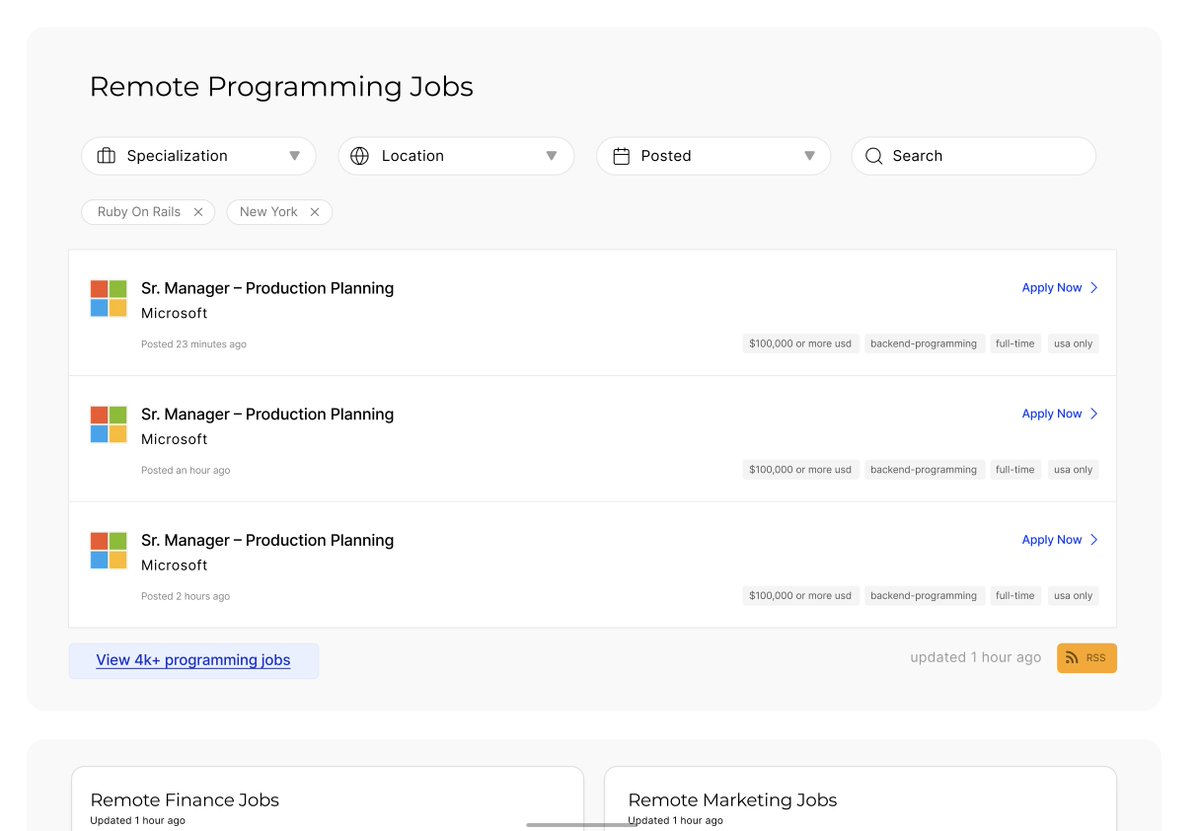Open View 4k+ programming jobs link
1200x831 pixels.
pos(193,660)
